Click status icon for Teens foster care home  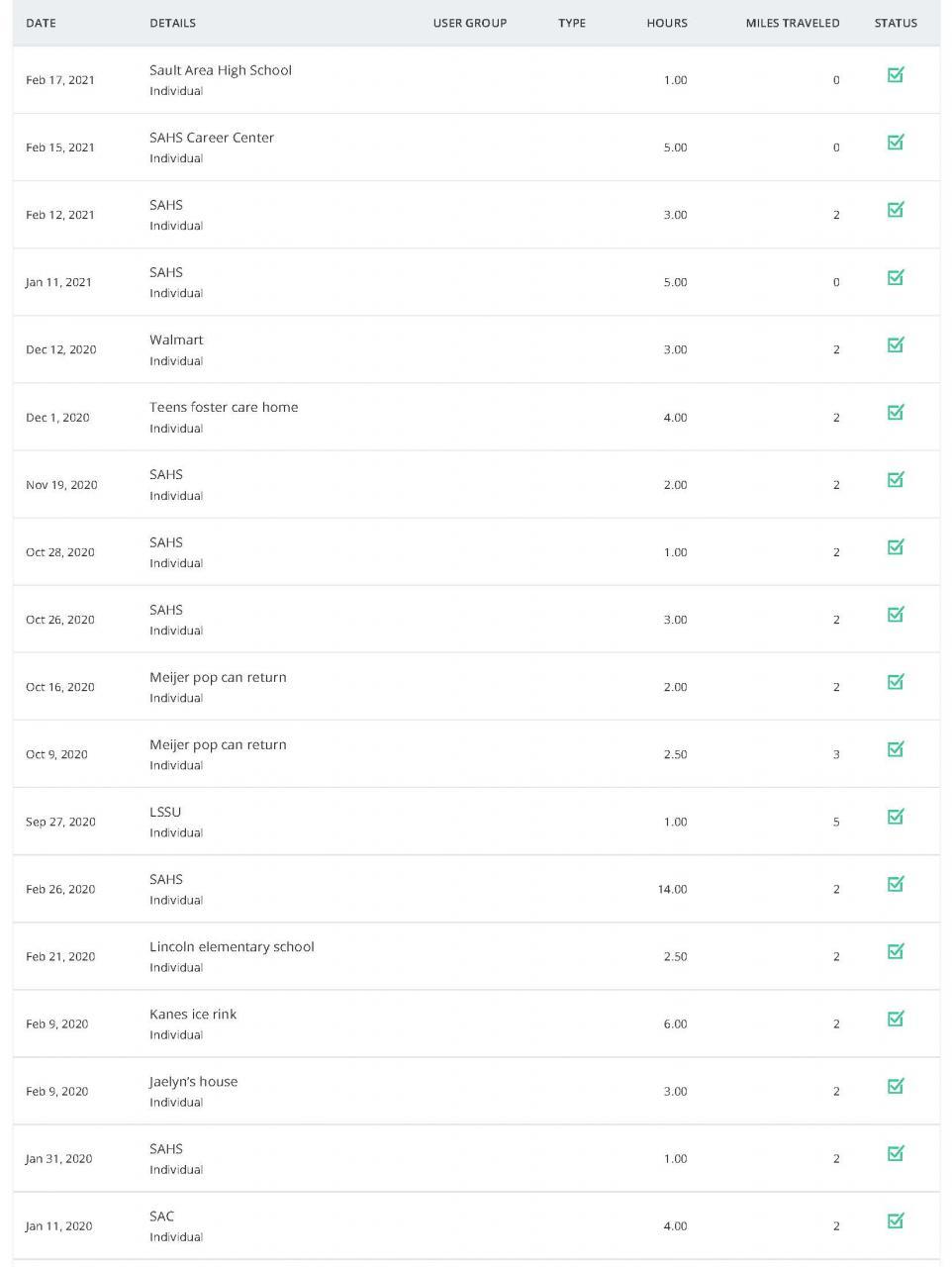click(896, 412)
